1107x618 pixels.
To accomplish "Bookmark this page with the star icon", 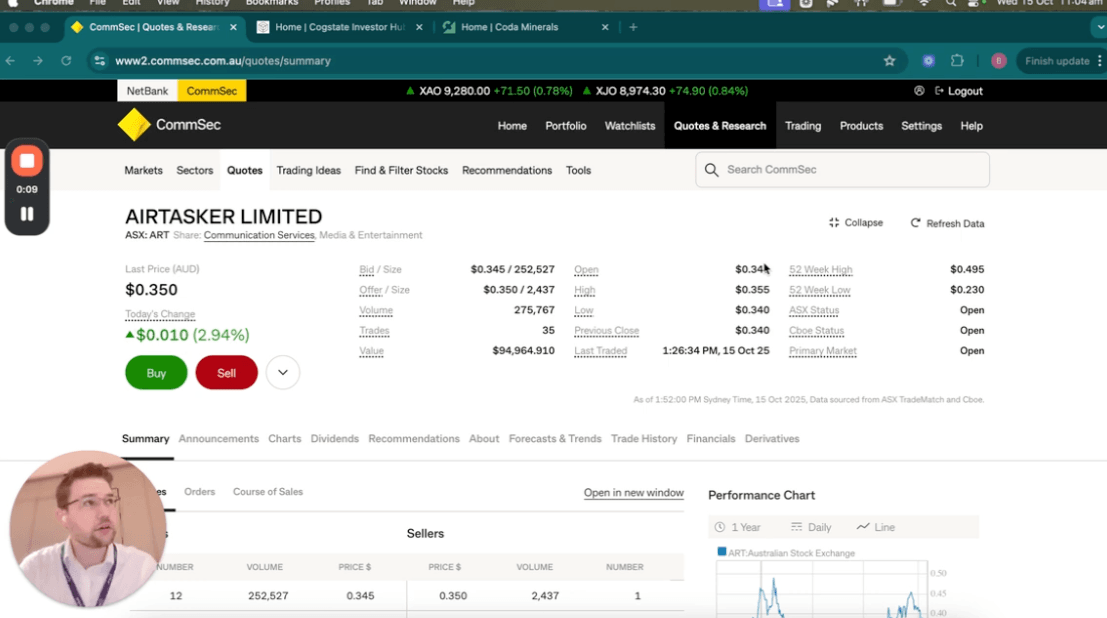I will 889,61.
